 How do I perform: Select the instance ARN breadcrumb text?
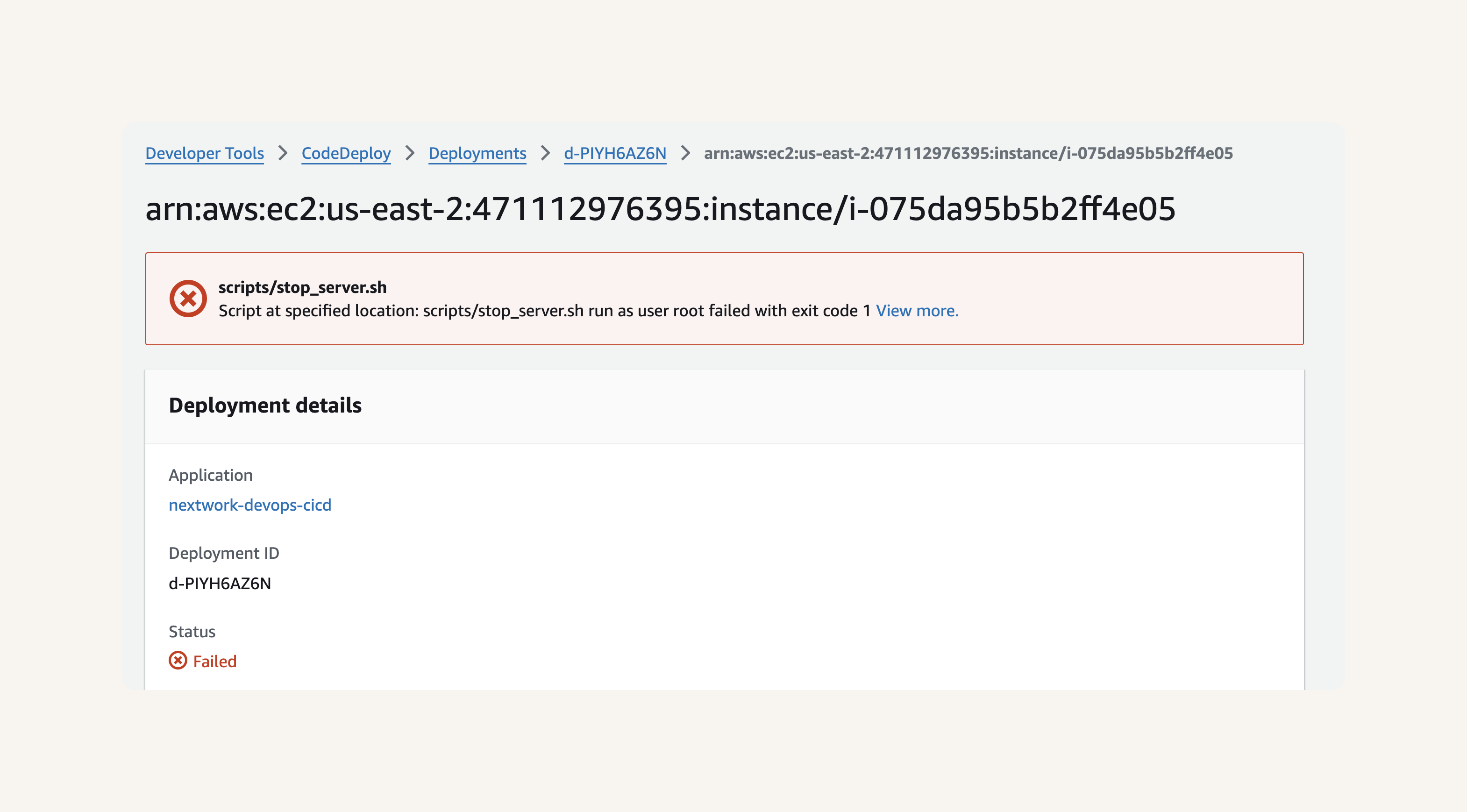(968, 153)
